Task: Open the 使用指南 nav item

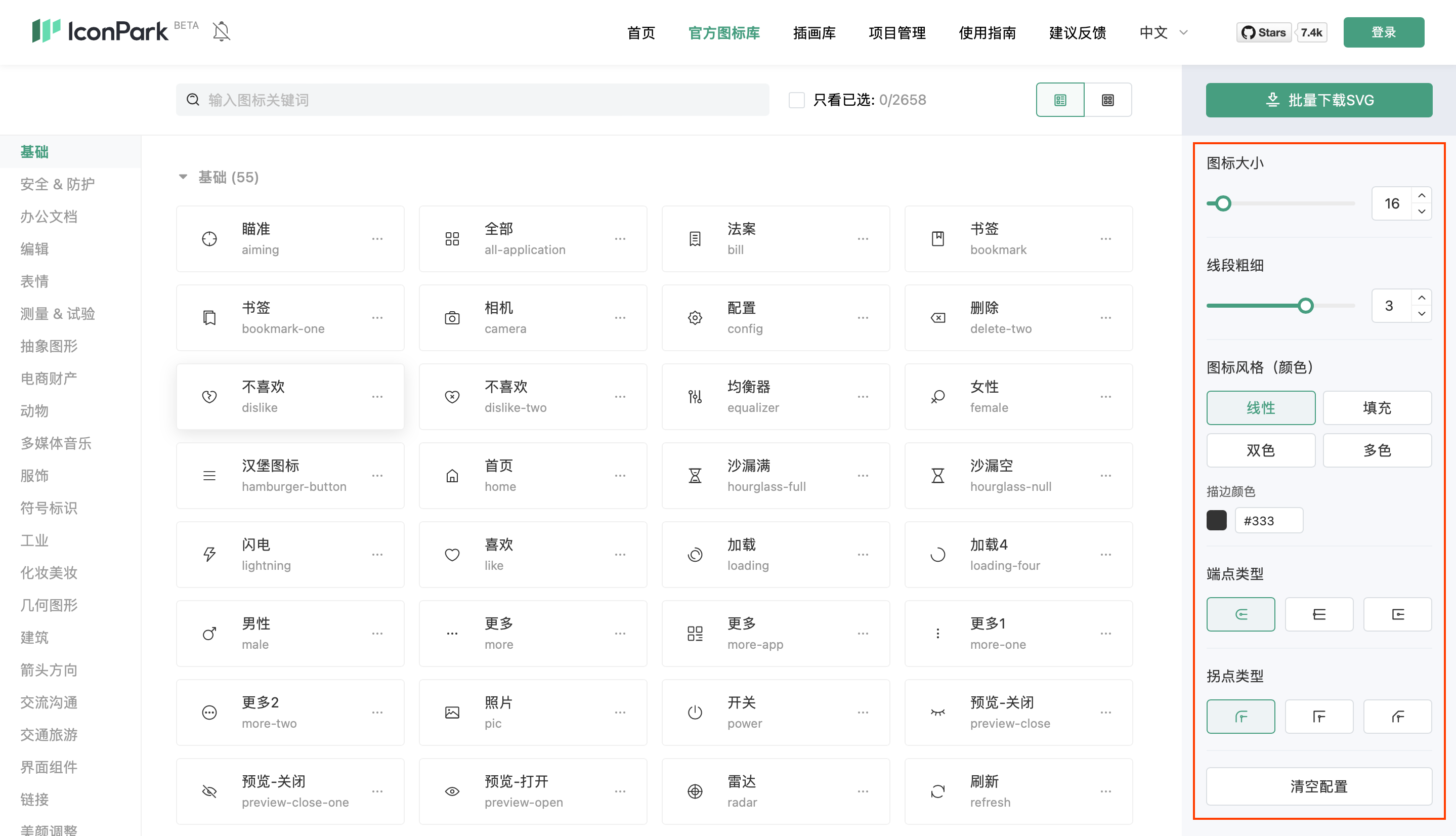Action: pyautogui.click(x=987, y=33)
